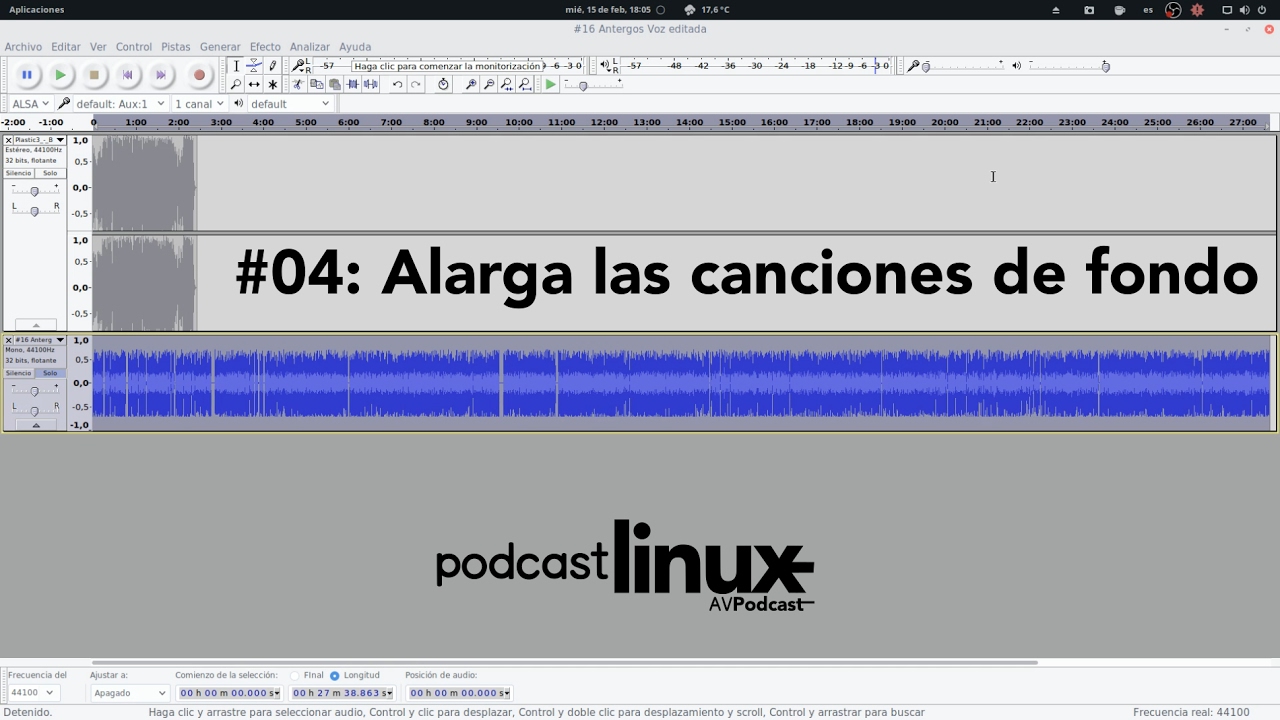Skip to end of the project
1280x720 pixels.
coord(160,75)
